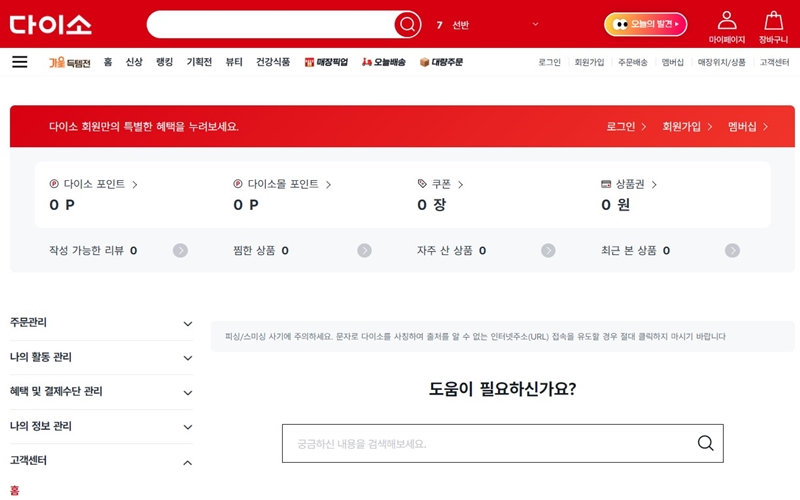Click the 오늘의 발견 badge
Screen dimensions: 800x500
tap(645, 24)
